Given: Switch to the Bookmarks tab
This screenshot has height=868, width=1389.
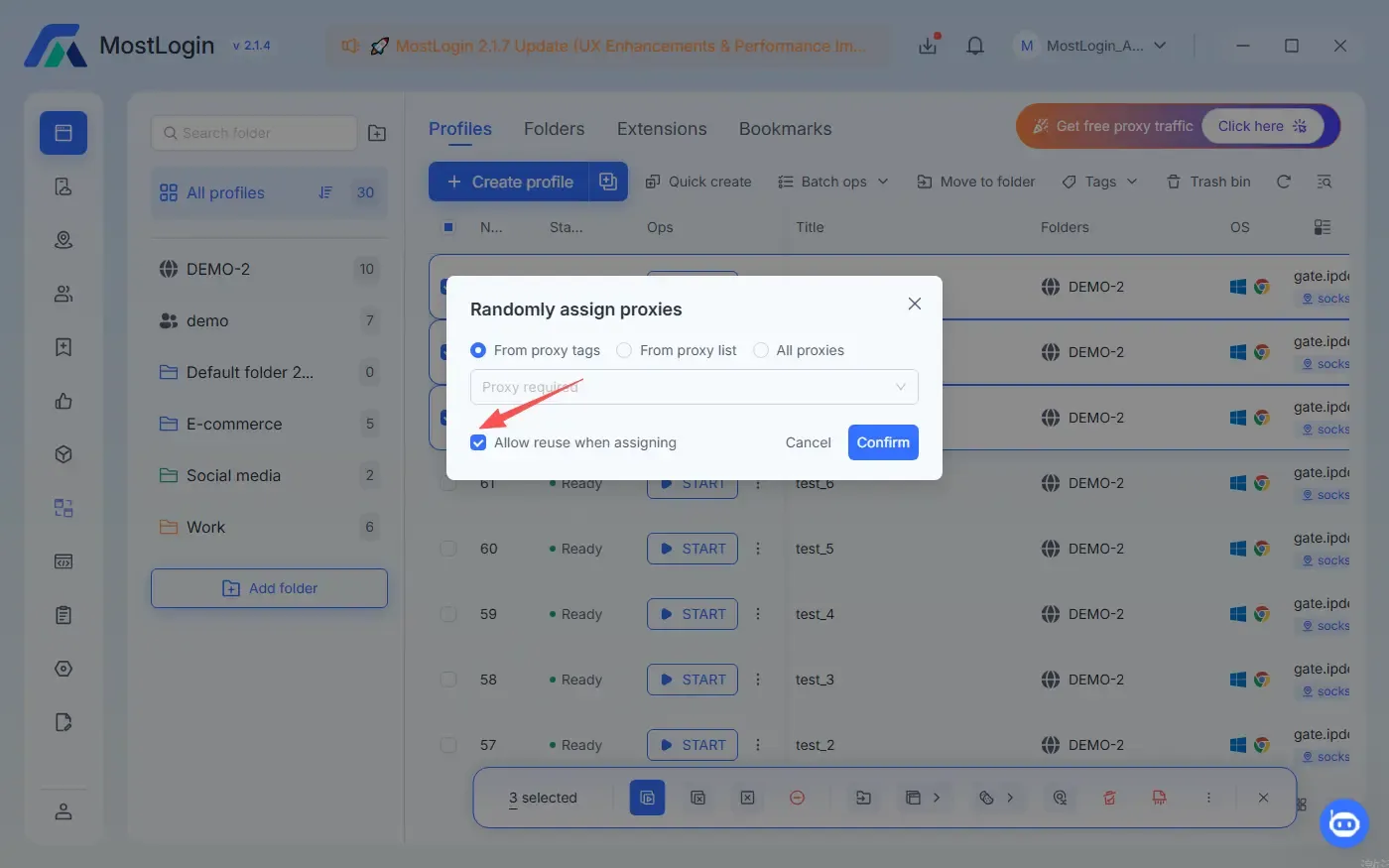Looking at the screenshot, I should click(x=785, y=129).
